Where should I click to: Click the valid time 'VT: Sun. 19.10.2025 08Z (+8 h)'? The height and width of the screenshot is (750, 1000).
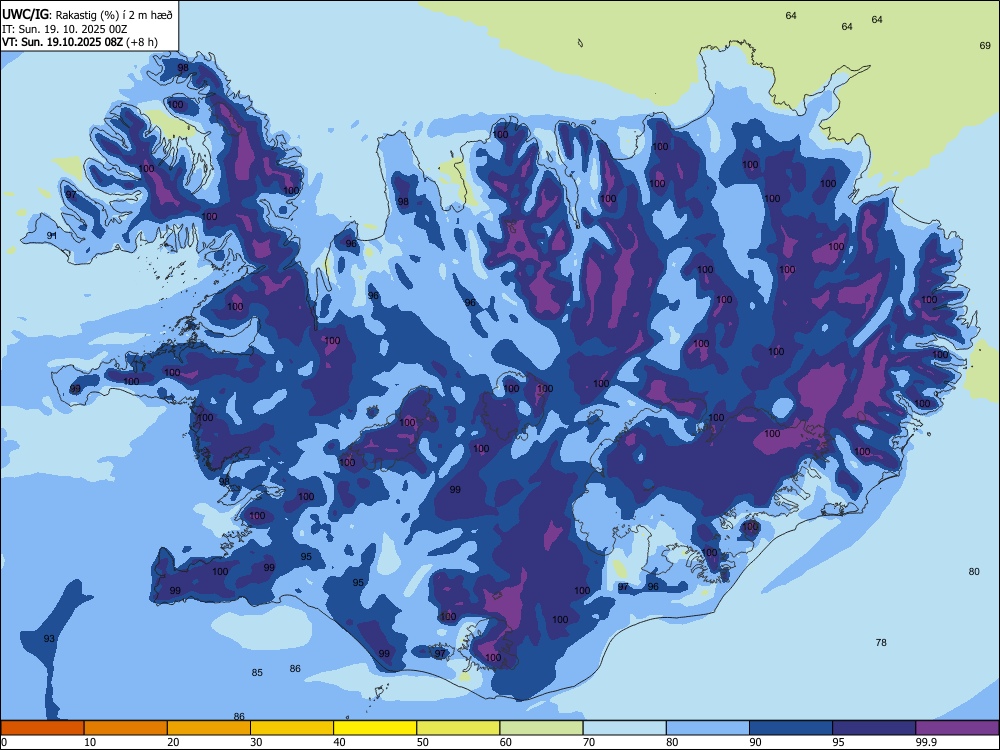80,43
